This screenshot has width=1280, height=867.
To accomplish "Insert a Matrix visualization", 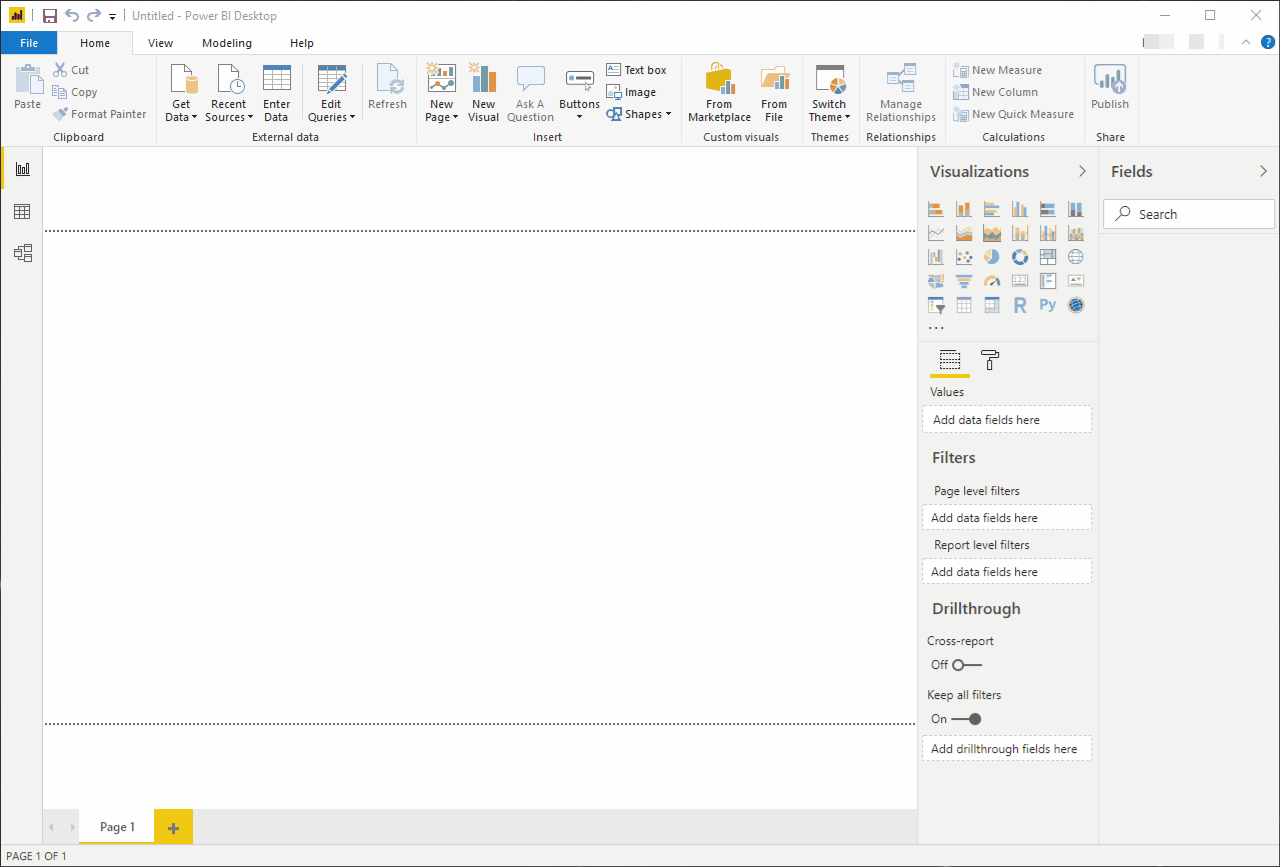I will tap(992, 305).
